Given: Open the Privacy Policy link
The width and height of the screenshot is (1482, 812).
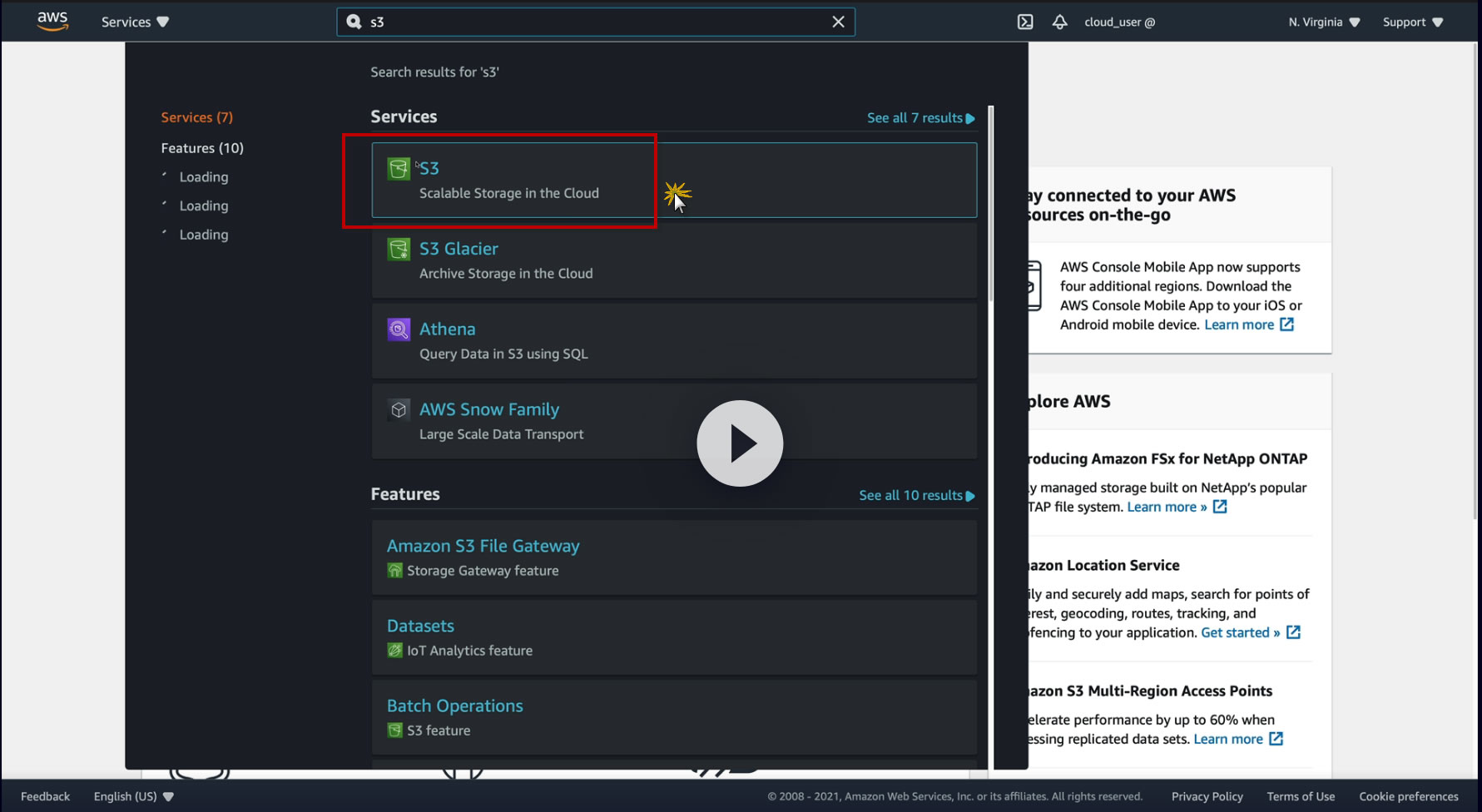Looking at the screenshot, I should pyautogui.click(x=1207, y=796).
